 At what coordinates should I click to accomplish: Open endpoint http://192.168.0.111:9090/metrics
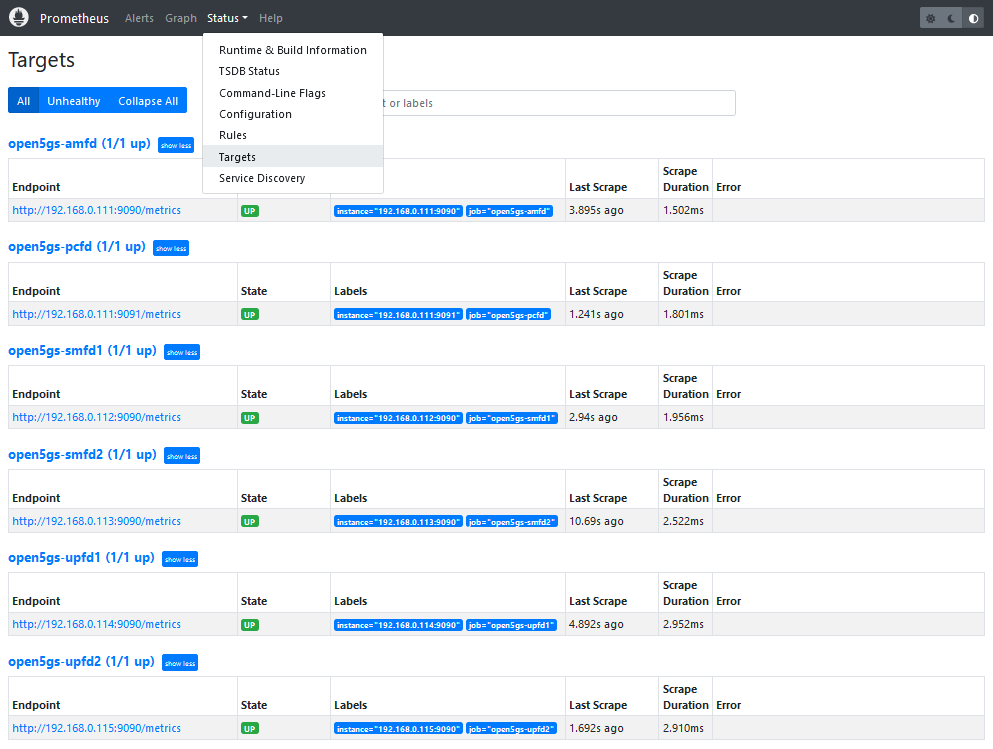click(x=96, y=210)
